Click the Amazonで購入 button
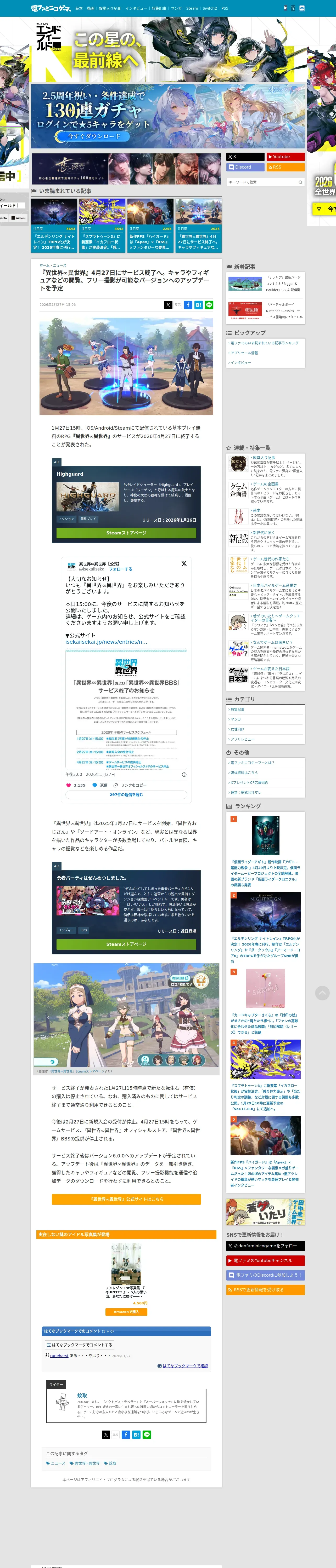The width and height of the screenshot is (336, 1568). (126, 1312)
